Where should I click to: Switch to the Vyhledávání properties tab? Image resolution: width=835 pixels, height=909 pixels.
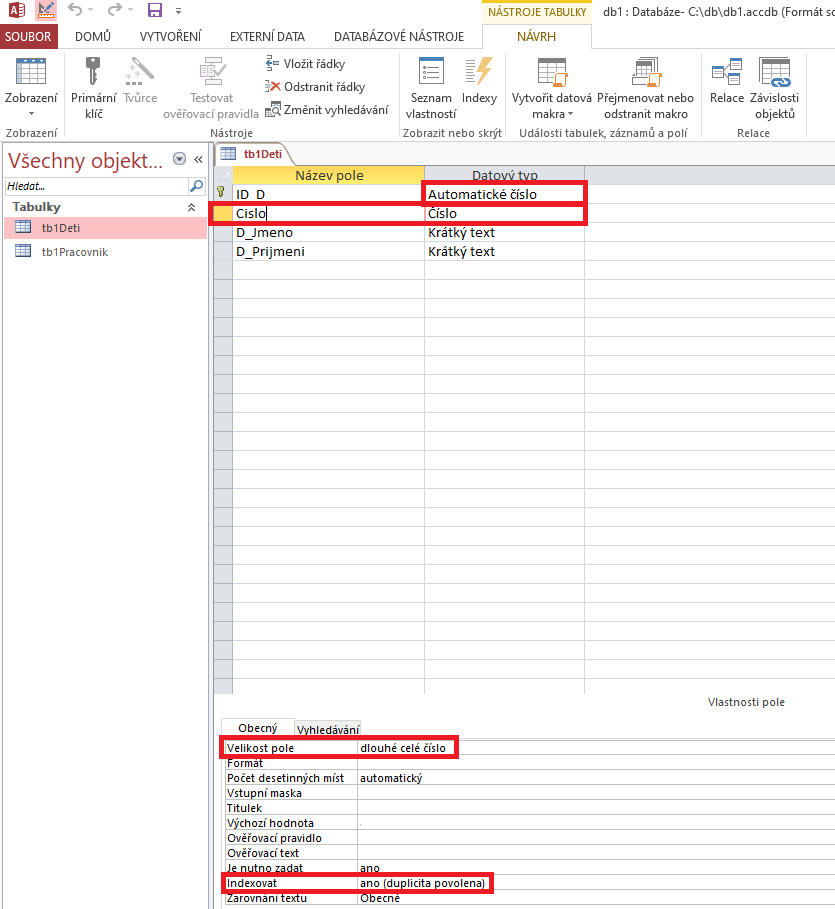pos(328,730)
